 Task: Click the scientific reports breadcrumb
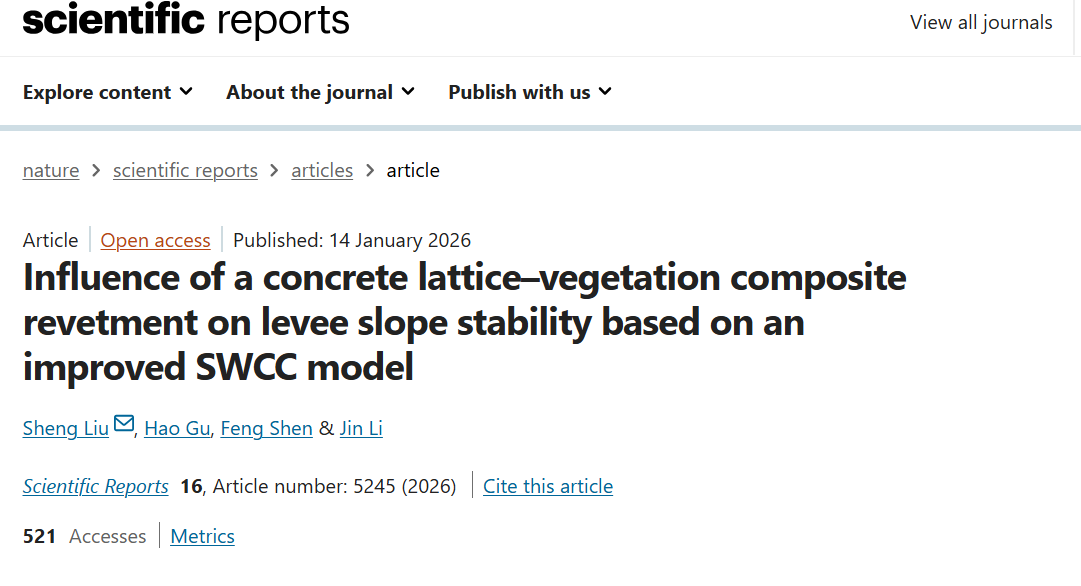pyautogui.click(x=185, y=170)
